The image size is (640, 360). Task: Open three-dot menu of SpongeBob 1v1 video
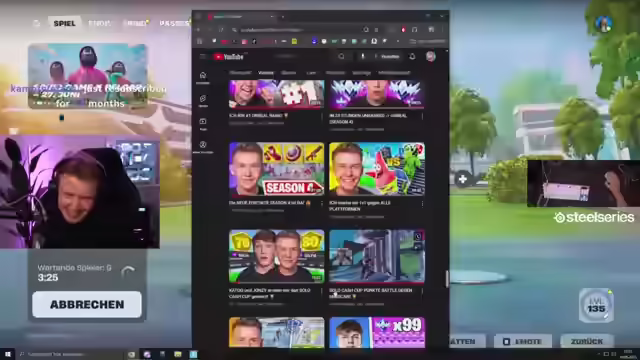point(422,203)
